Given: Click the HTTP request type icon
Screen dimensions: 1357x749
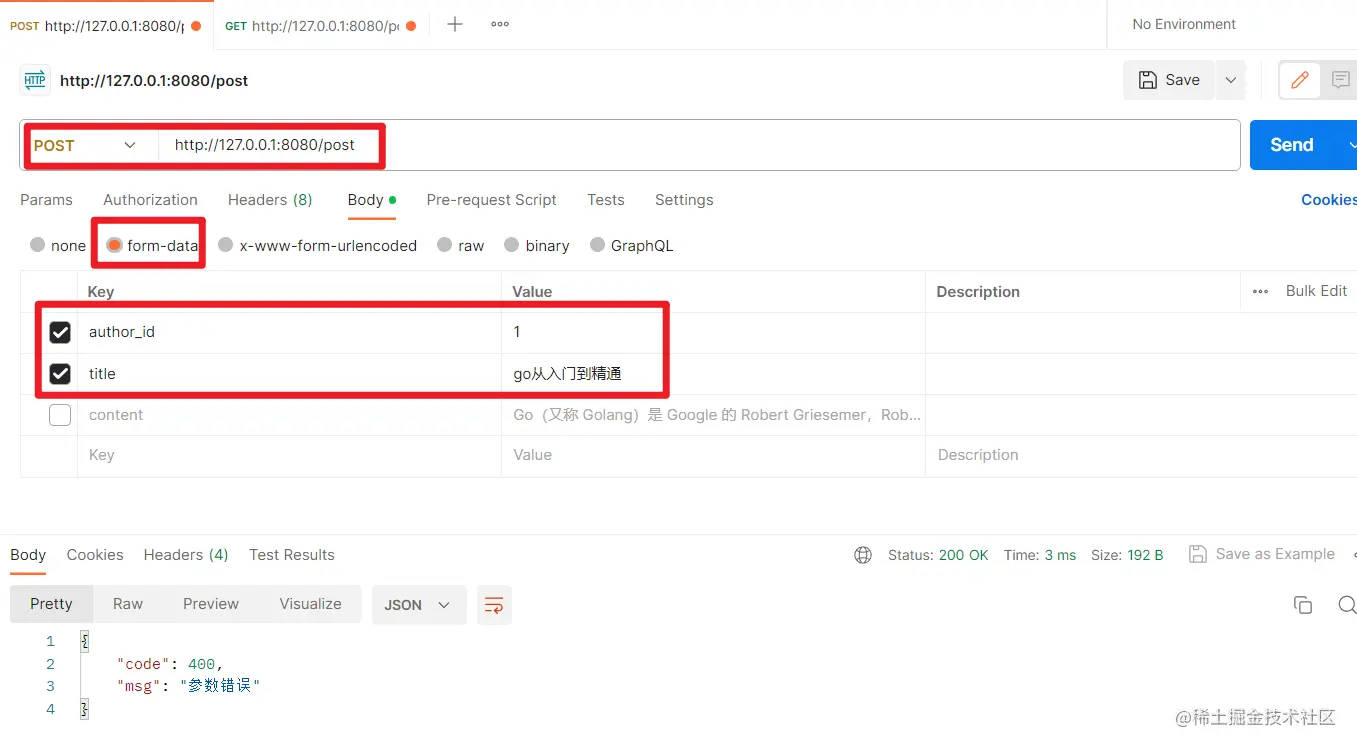Looking at the screenshot, I should click(x=35, y=80).
